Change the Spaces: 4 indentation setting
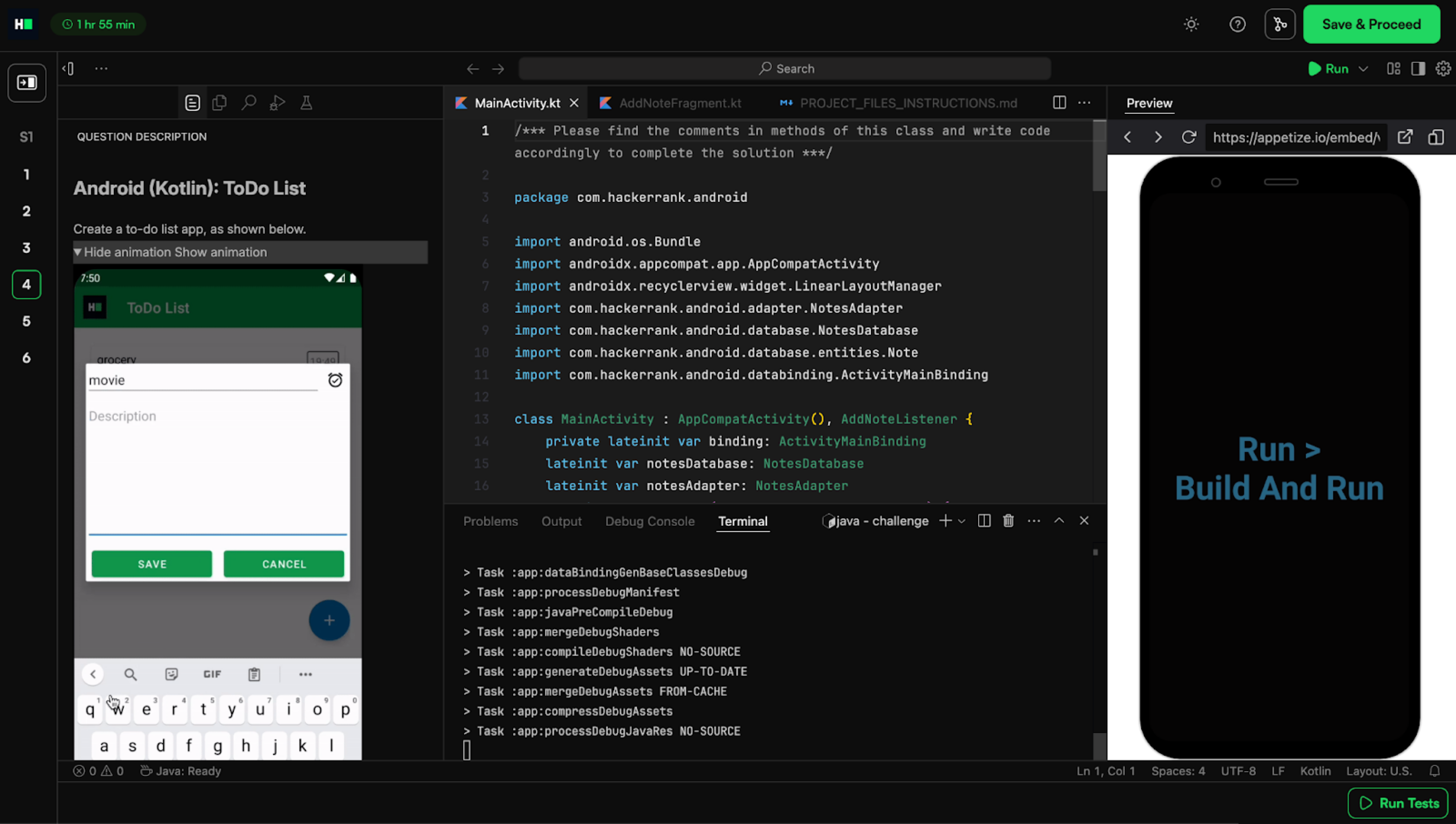 1178,771
